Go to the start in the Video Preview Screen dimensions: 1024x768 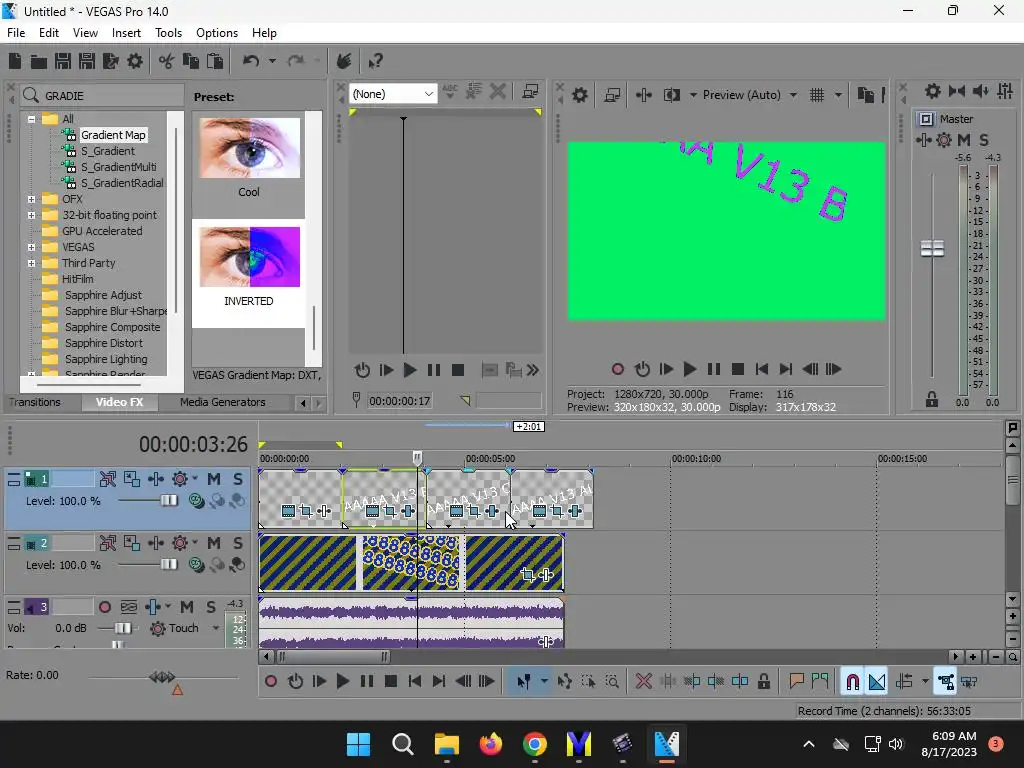point(761,370)
